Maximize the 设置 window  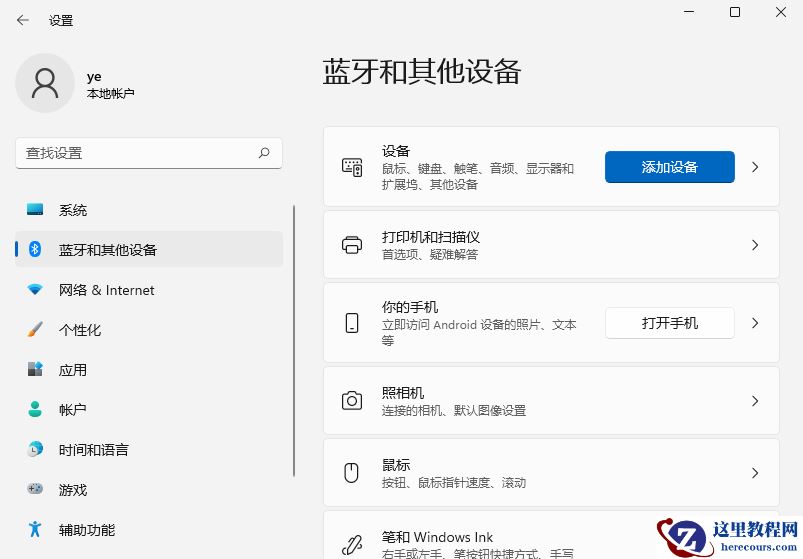coord(735,12)
